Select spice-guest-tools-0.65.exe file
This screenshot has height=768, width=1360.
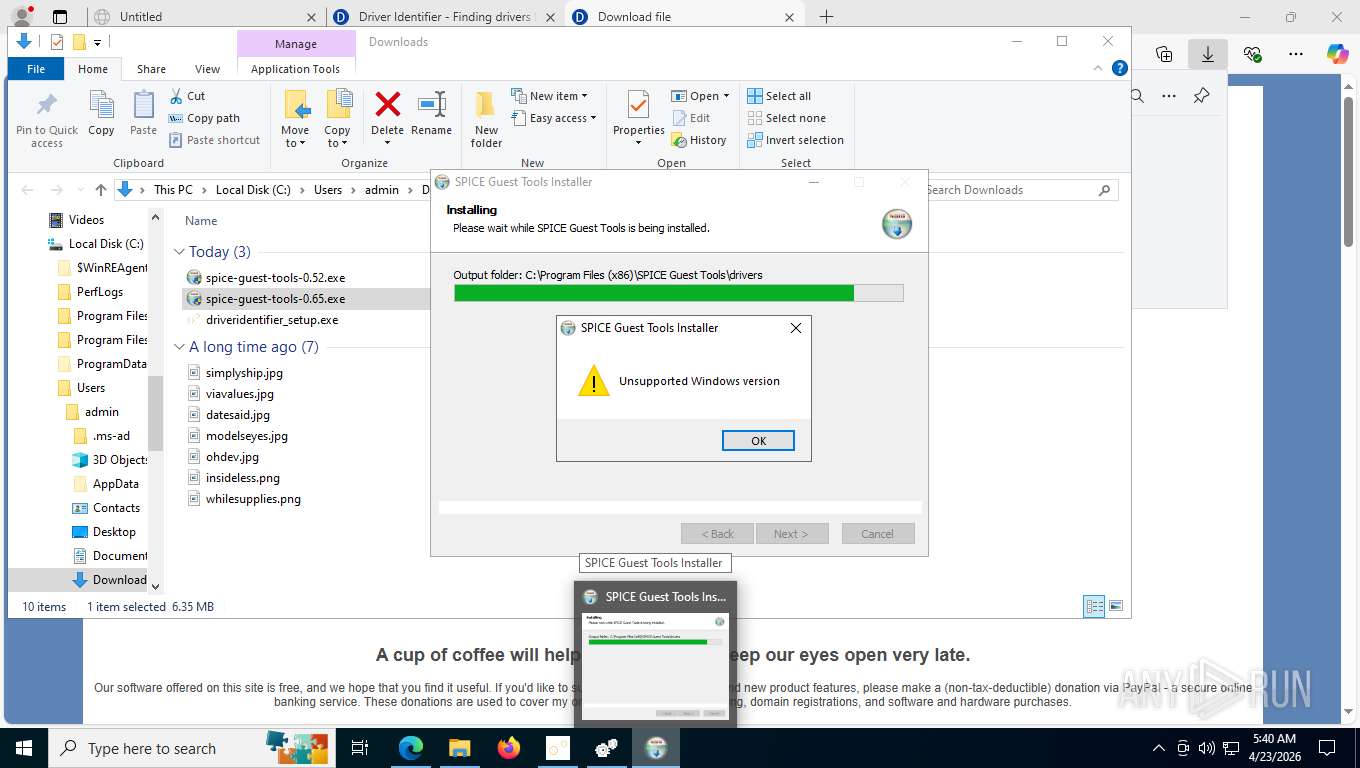(x=275, y=298)
